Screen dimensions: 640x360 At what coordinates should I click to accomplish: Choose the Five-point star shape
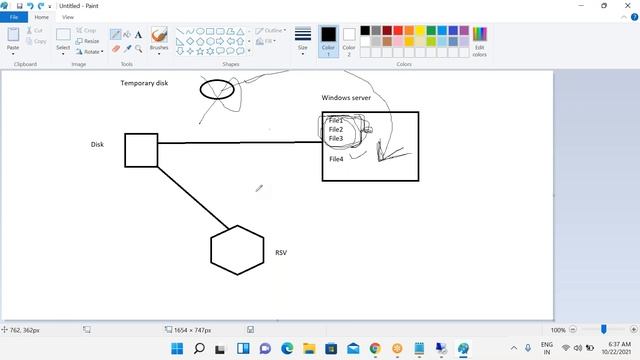click(x=200, y=51)
